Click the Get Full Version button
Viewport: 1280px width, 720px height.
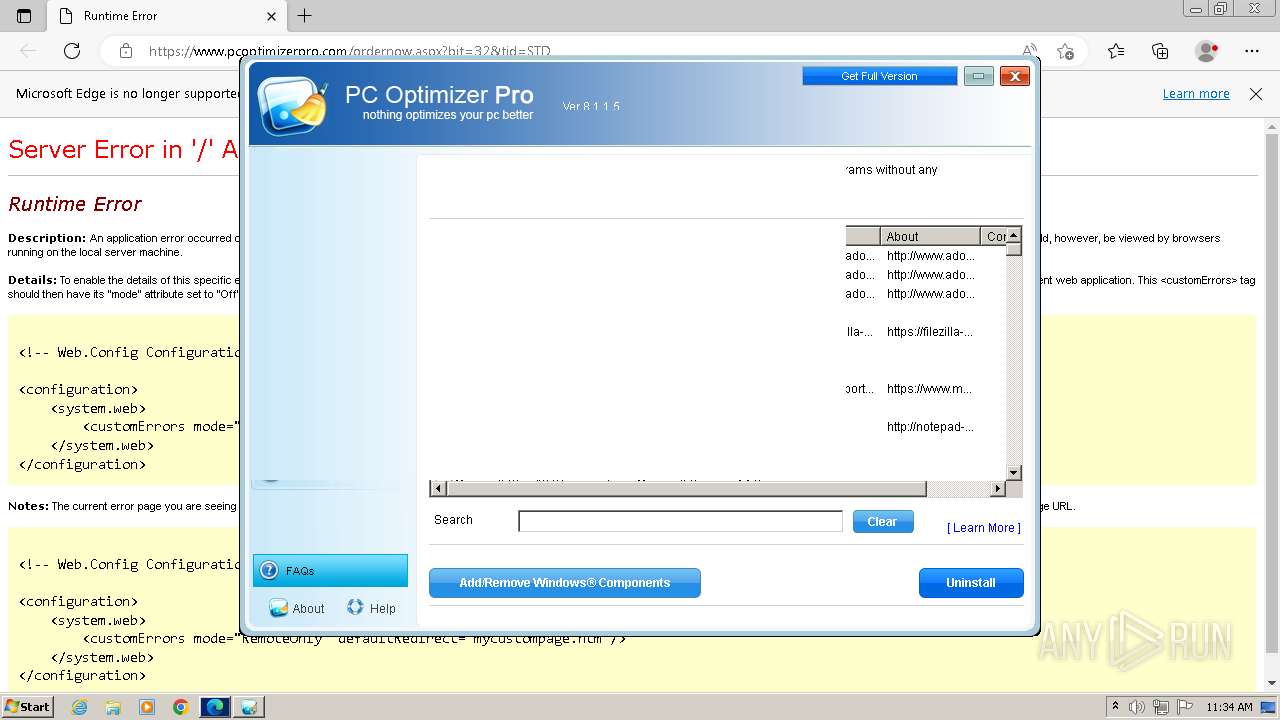click(x=879, y=76)
